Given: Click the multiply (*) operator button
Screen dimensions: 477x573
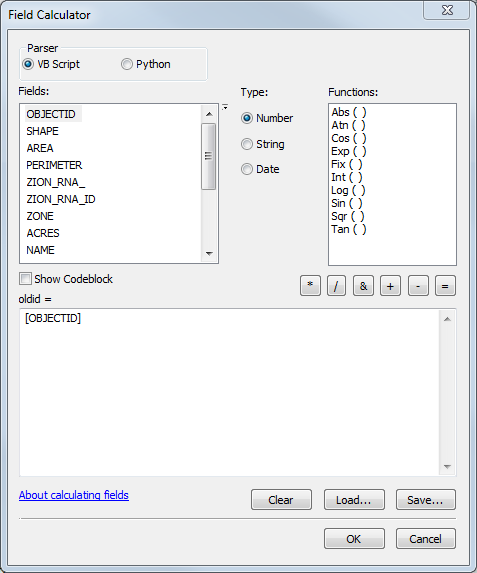Looking at the screenshot, I should 310,285.
